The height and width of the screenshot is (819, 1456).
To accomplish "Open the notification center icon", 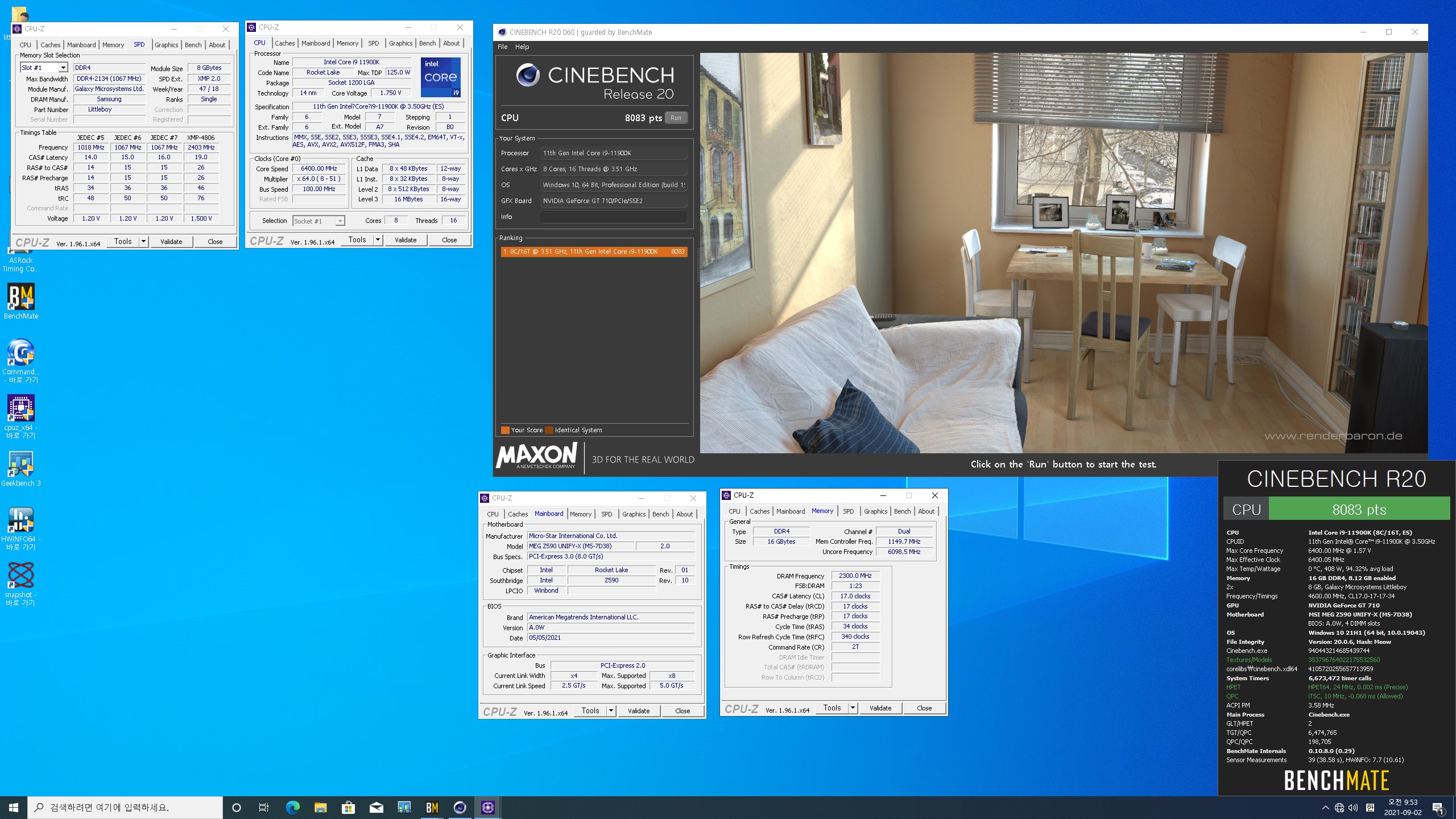I will [1438, 808].
